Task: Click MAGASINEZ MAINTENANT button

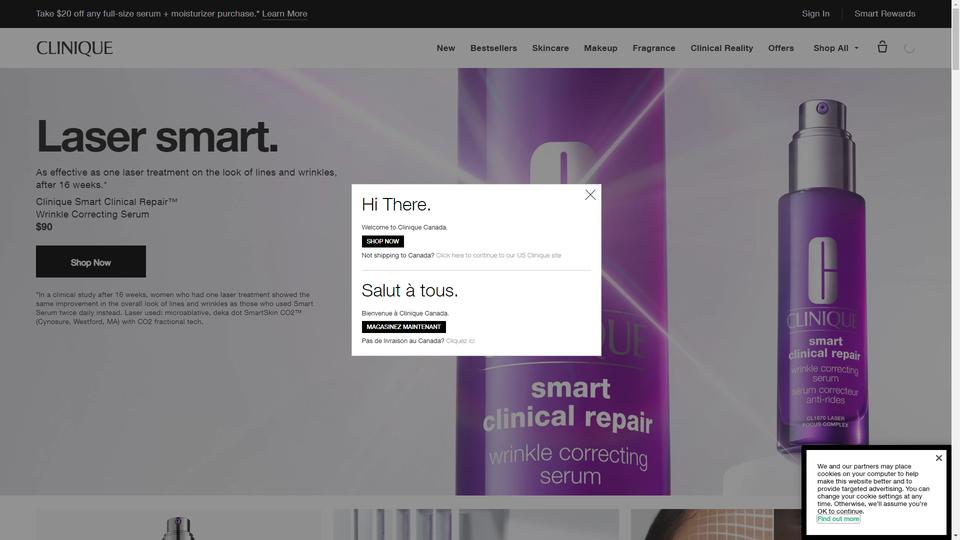Action: (x=403, y=327)
